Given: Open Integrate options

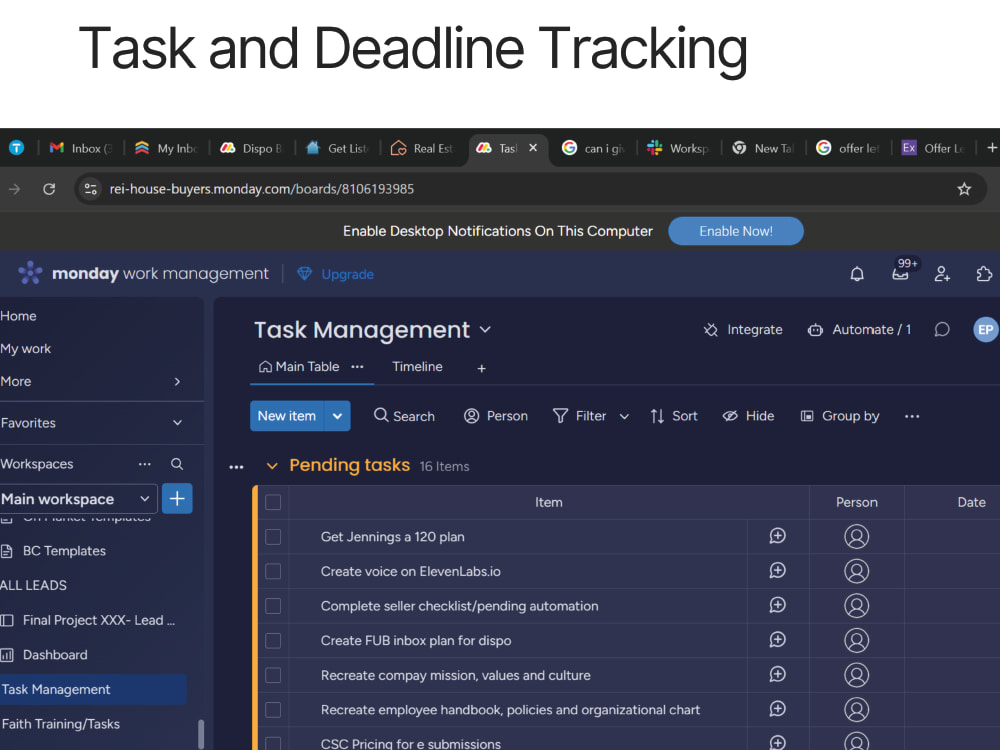Looking at the screenshot, I should 743,330.
